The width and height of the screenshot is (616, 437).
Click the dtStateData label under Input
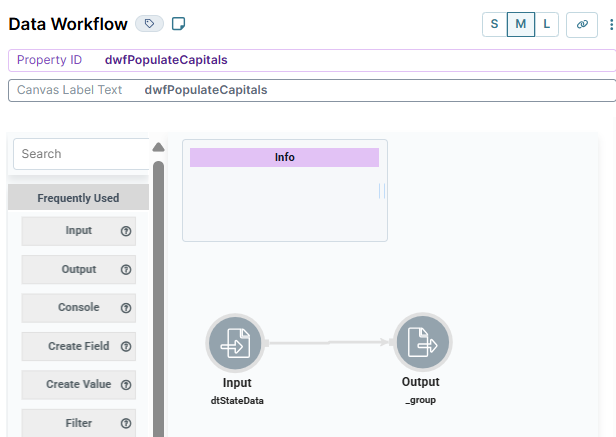tap(237, 401)
